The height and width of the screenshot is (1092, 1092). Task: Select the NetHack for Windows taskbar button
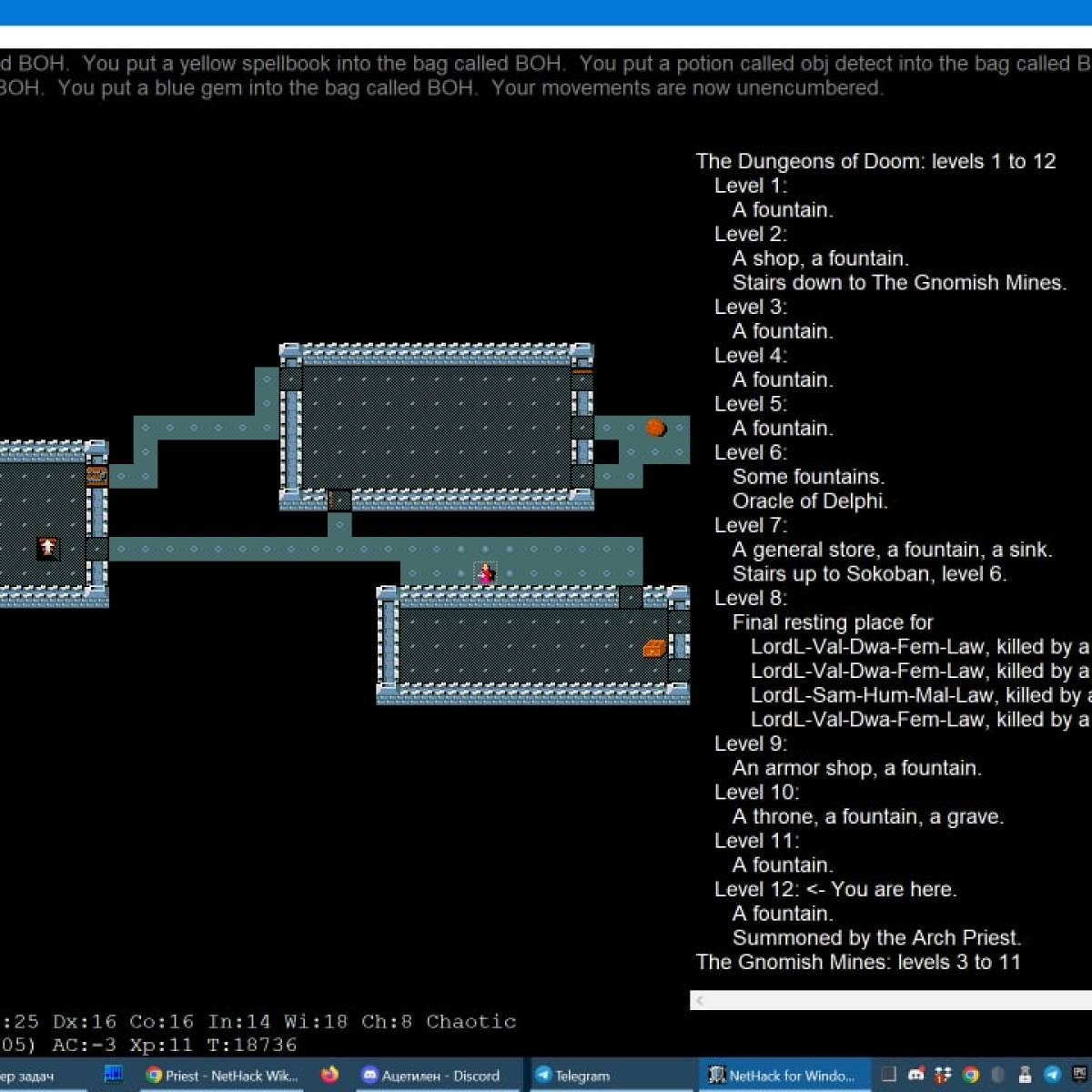pos(782,1075)
